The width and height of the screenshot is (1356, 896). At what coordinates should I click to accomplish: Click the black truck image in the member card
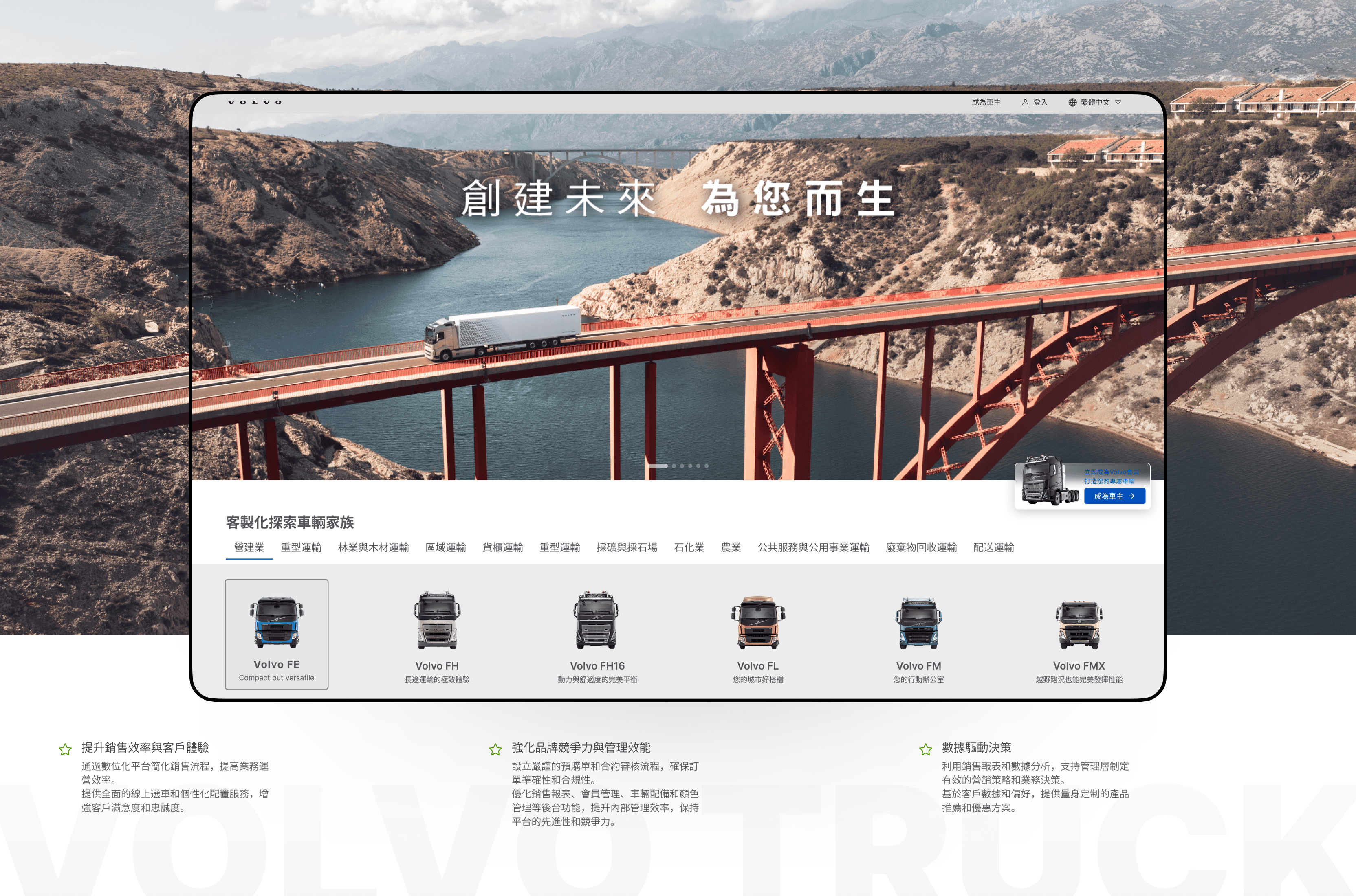click(1050, 480)
